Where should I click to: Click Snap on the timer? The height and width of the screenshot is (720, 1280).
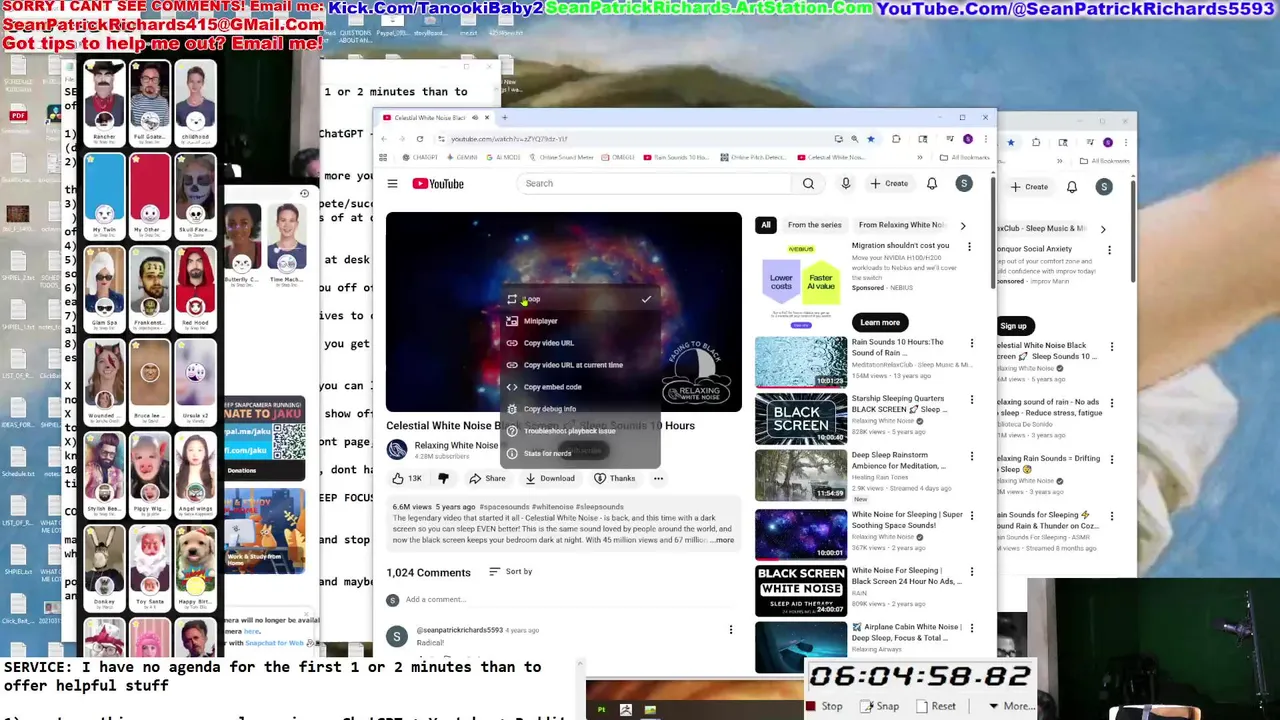(880, 706)
